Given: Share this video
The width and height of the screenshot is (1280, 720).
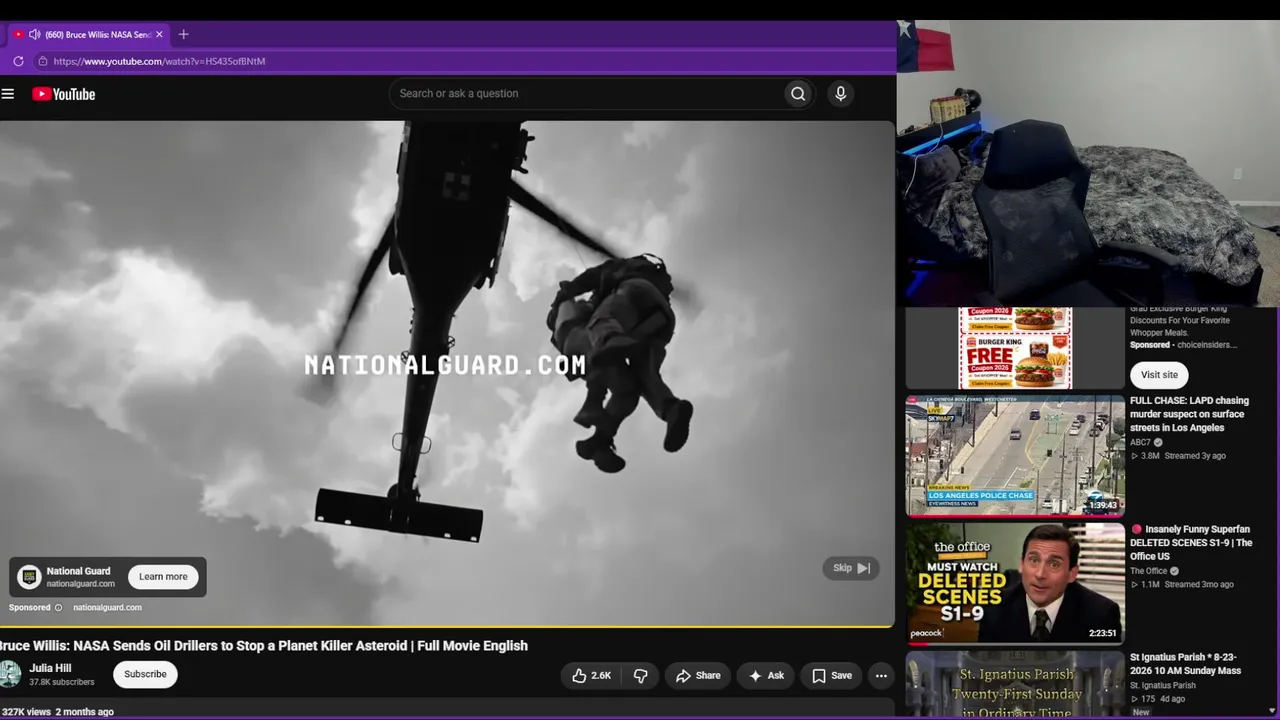Looking at the screenshot, I should click(698, 676).
